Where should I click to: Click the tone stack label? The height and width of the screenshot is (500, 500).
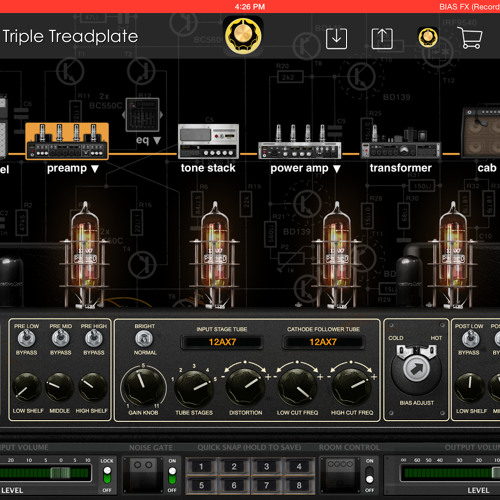tap(208, 168)
